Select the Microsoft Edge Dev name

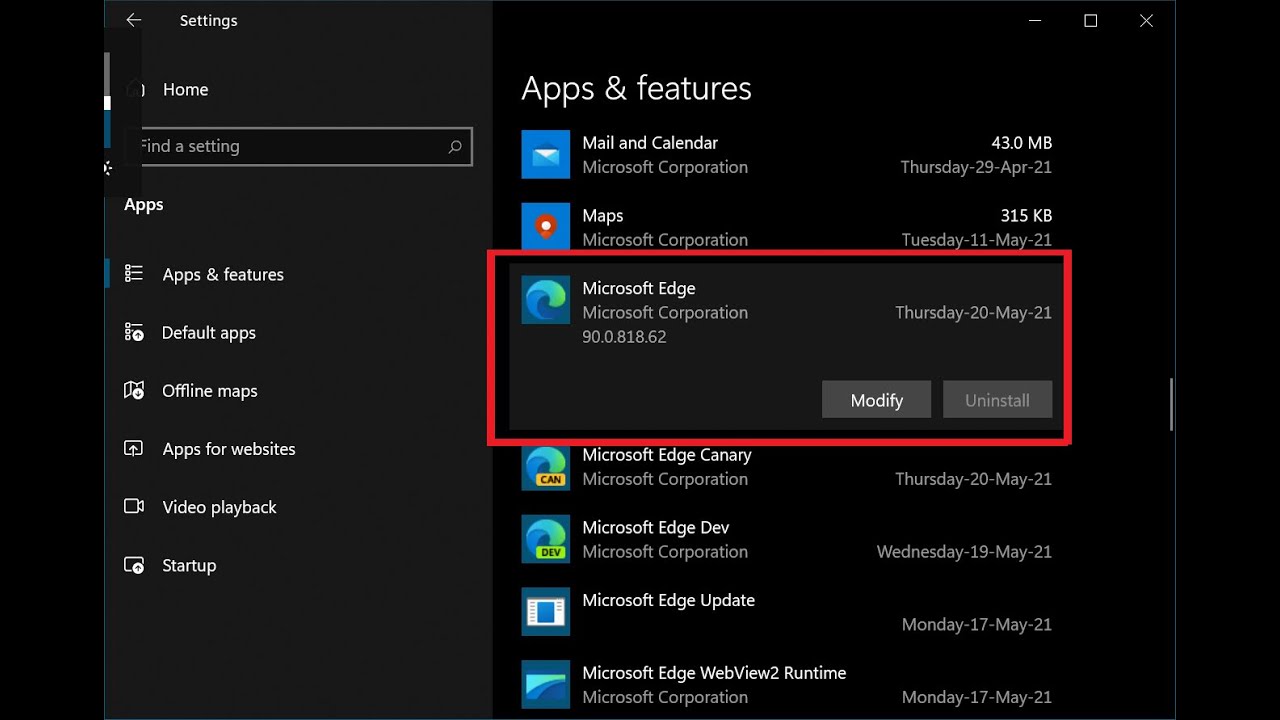pos(656,527)
